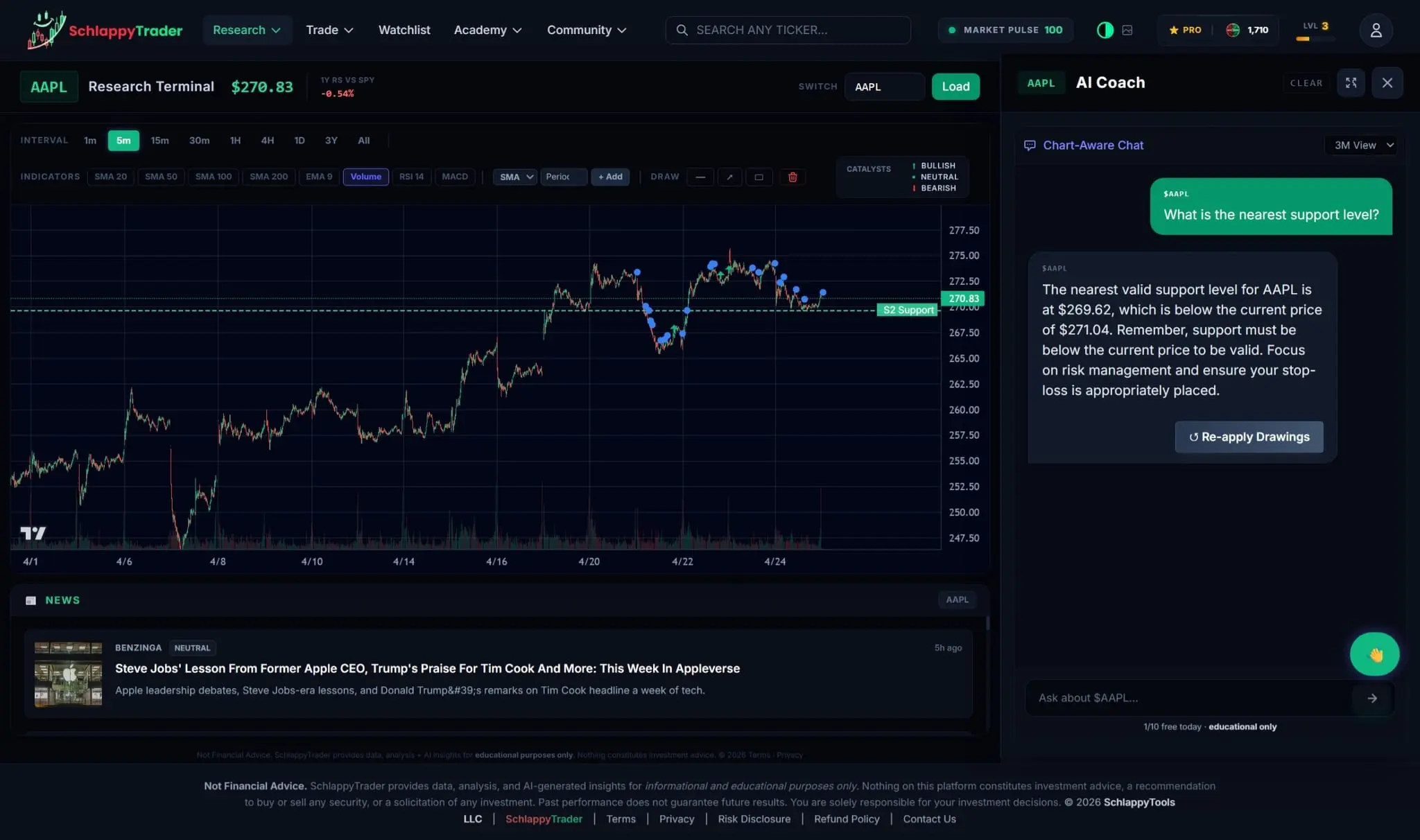Open the Community dropdown menu
The width and height of the screenshot is (1420, 840).
click(x=587, y=30)
